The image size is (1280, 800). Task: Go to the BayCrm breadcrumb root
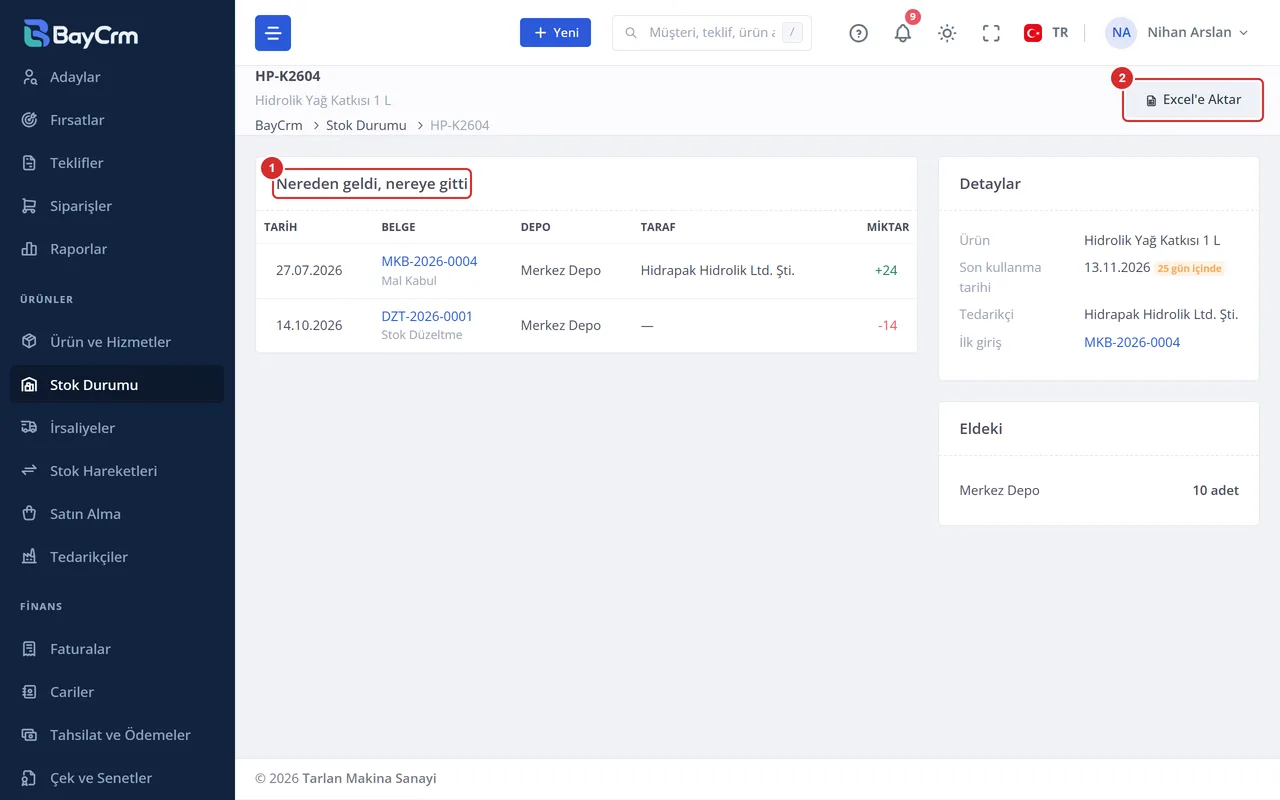tap(279, 125)
